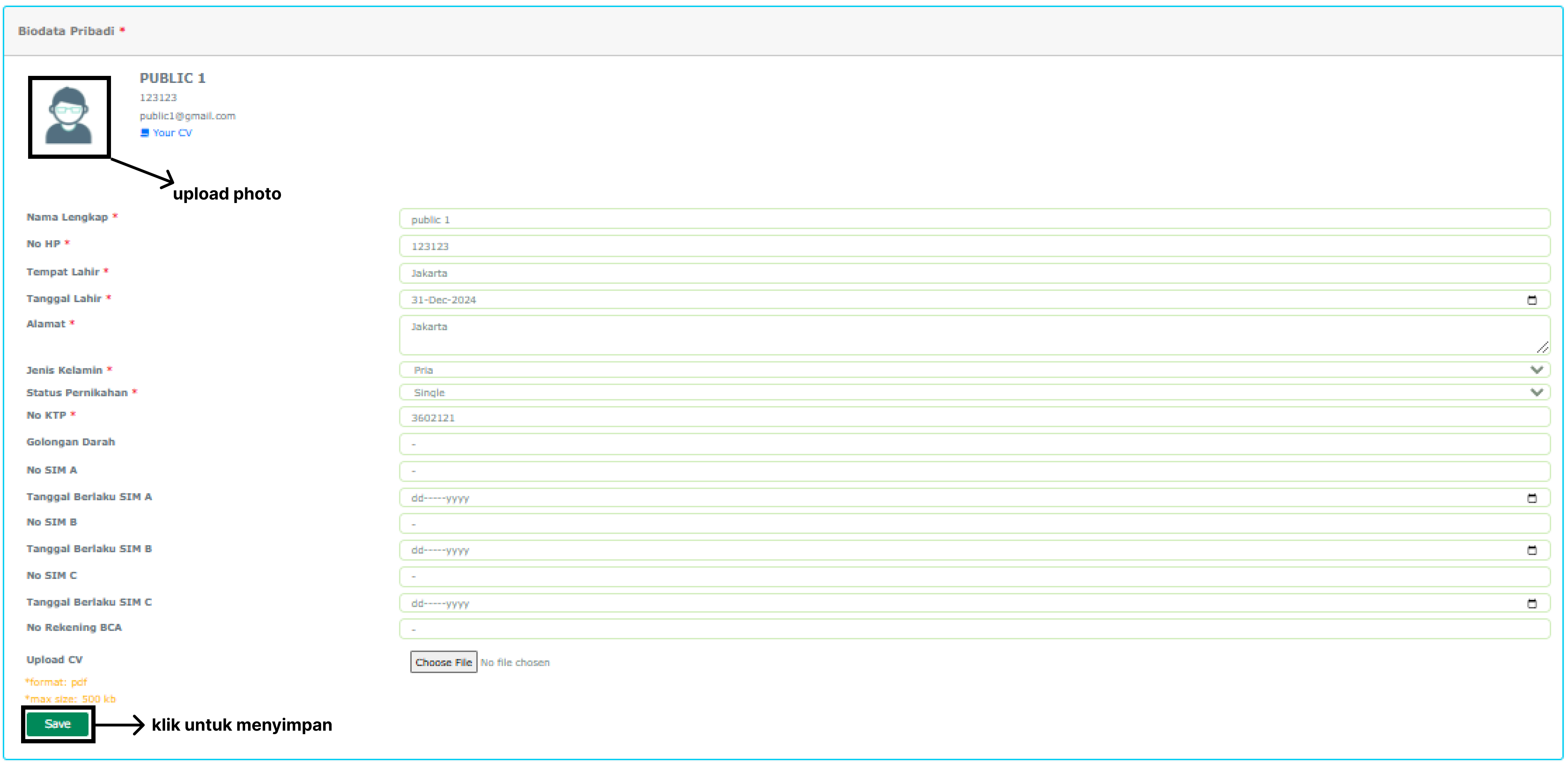Focus the Golongan Darah field

coord(974,444)
